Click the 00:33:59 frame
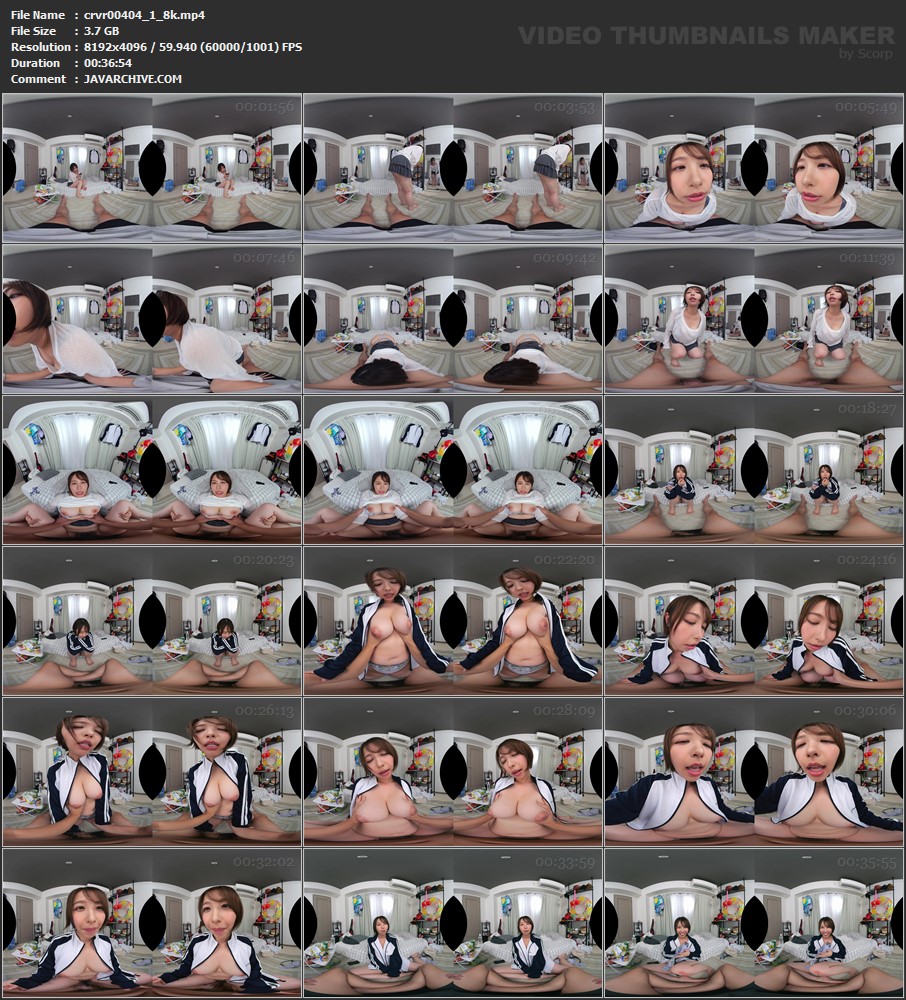This screenshot has height=1000, width=906. point(453,923)
